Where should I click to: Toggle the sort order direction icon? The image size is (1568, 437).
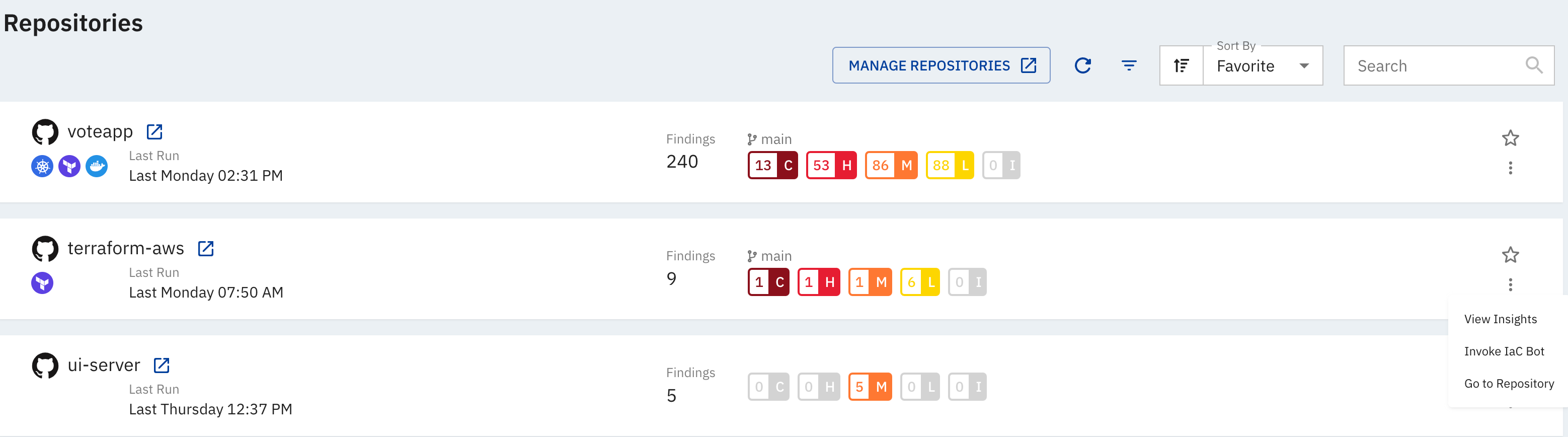(x=1181, y=66)
